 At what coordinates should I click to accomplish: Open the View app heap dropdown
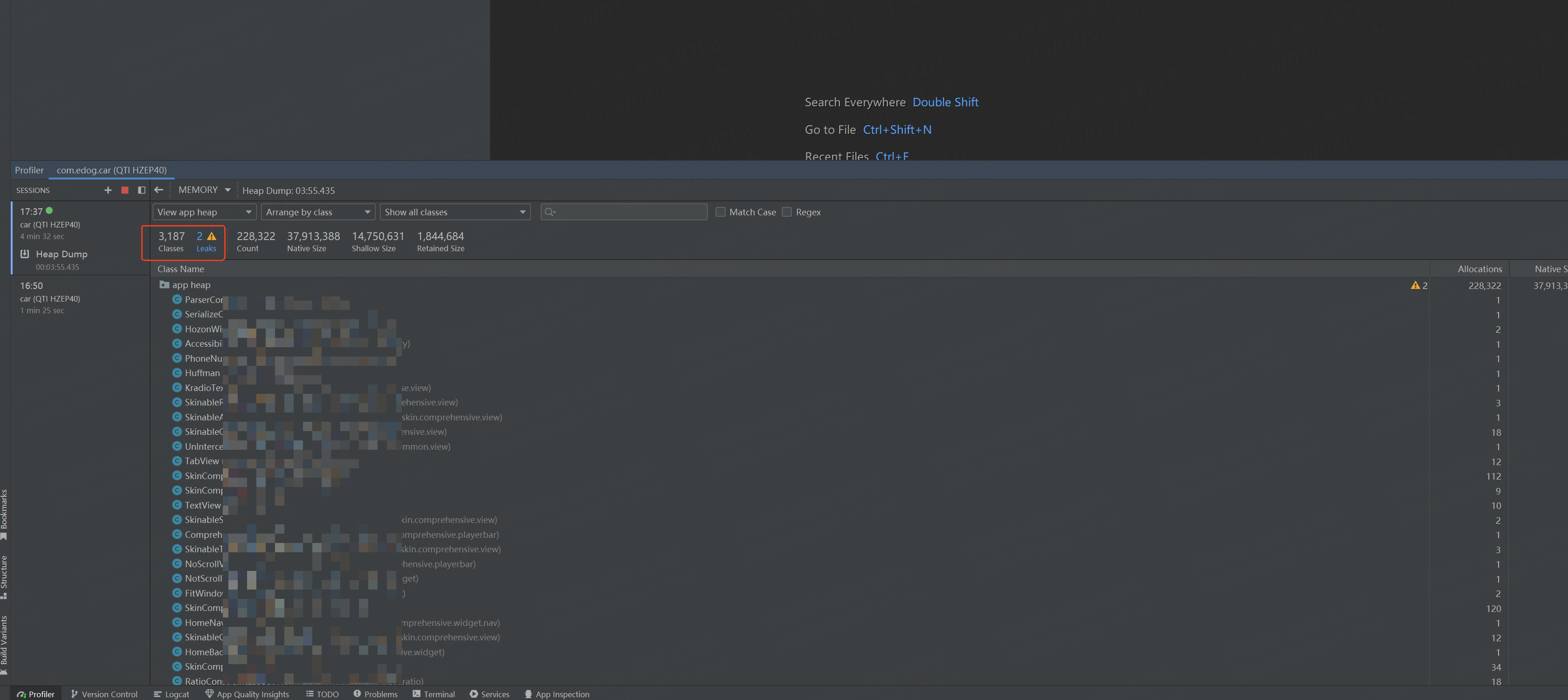[205, 212]
